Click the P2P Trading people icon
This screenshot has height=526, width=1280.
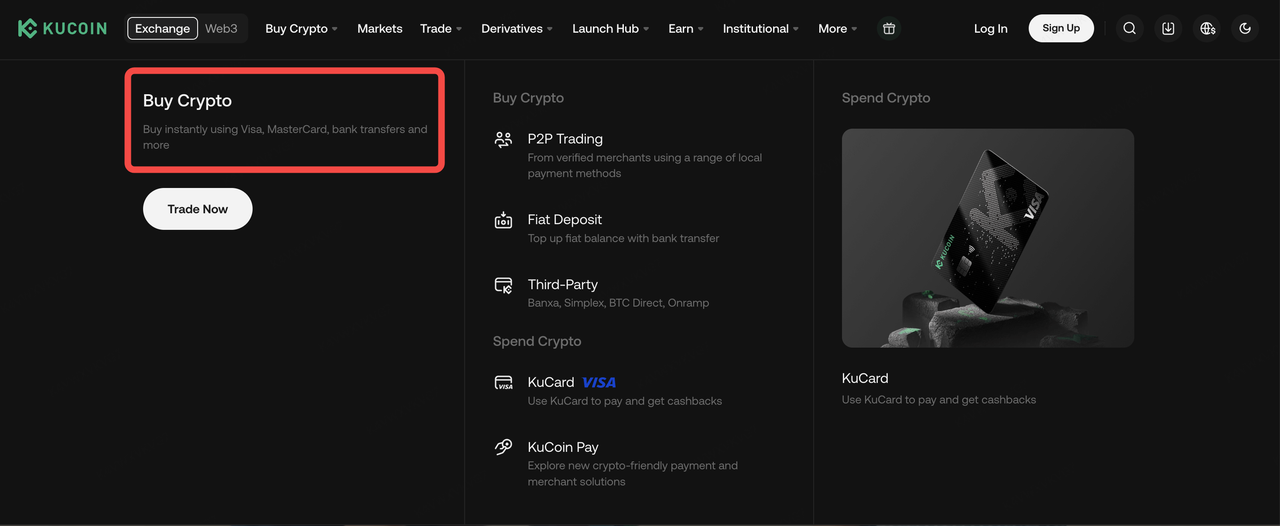tap(503, 140)
